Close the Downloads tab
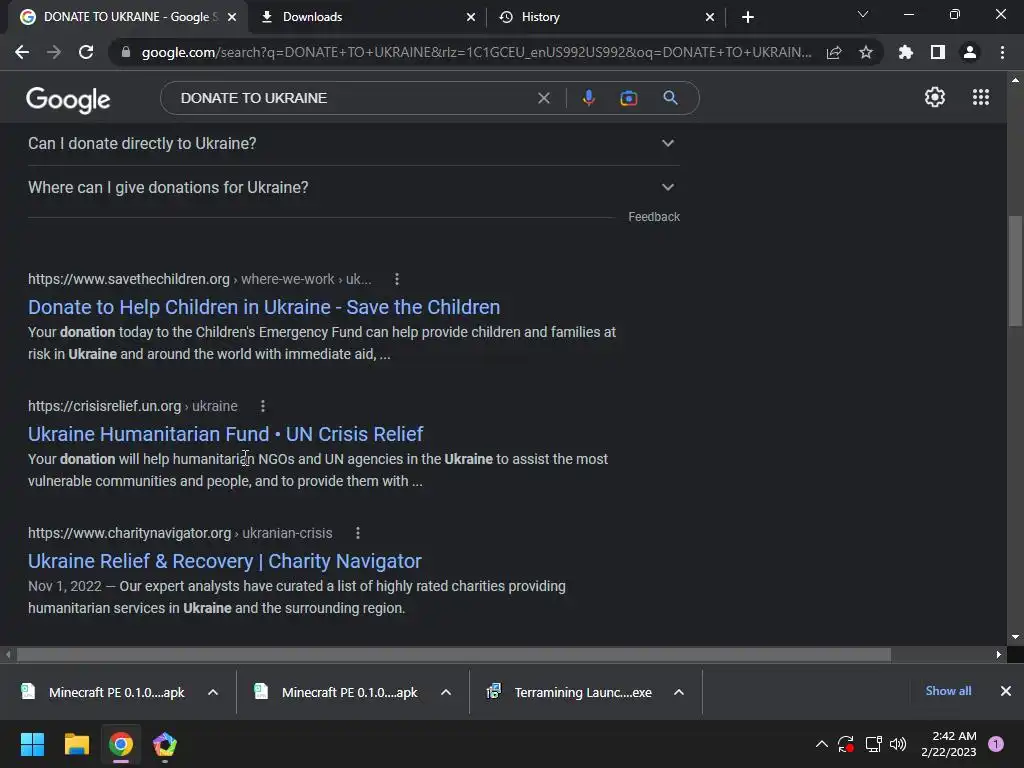Viewport: 1024px width, 768px height. (471, 17)
